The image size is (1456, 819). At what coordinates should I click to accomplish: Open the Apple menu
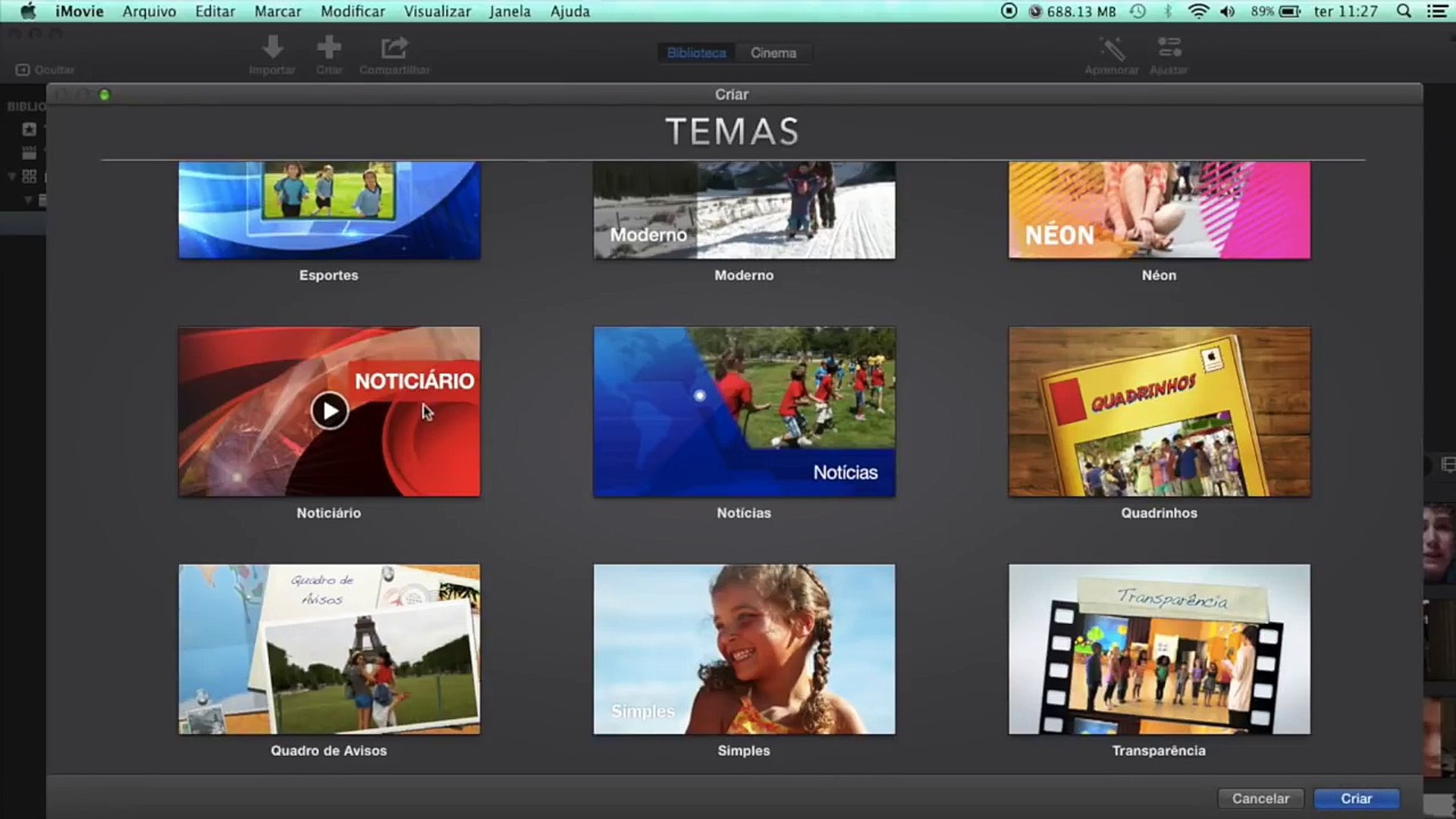(28, 11)
